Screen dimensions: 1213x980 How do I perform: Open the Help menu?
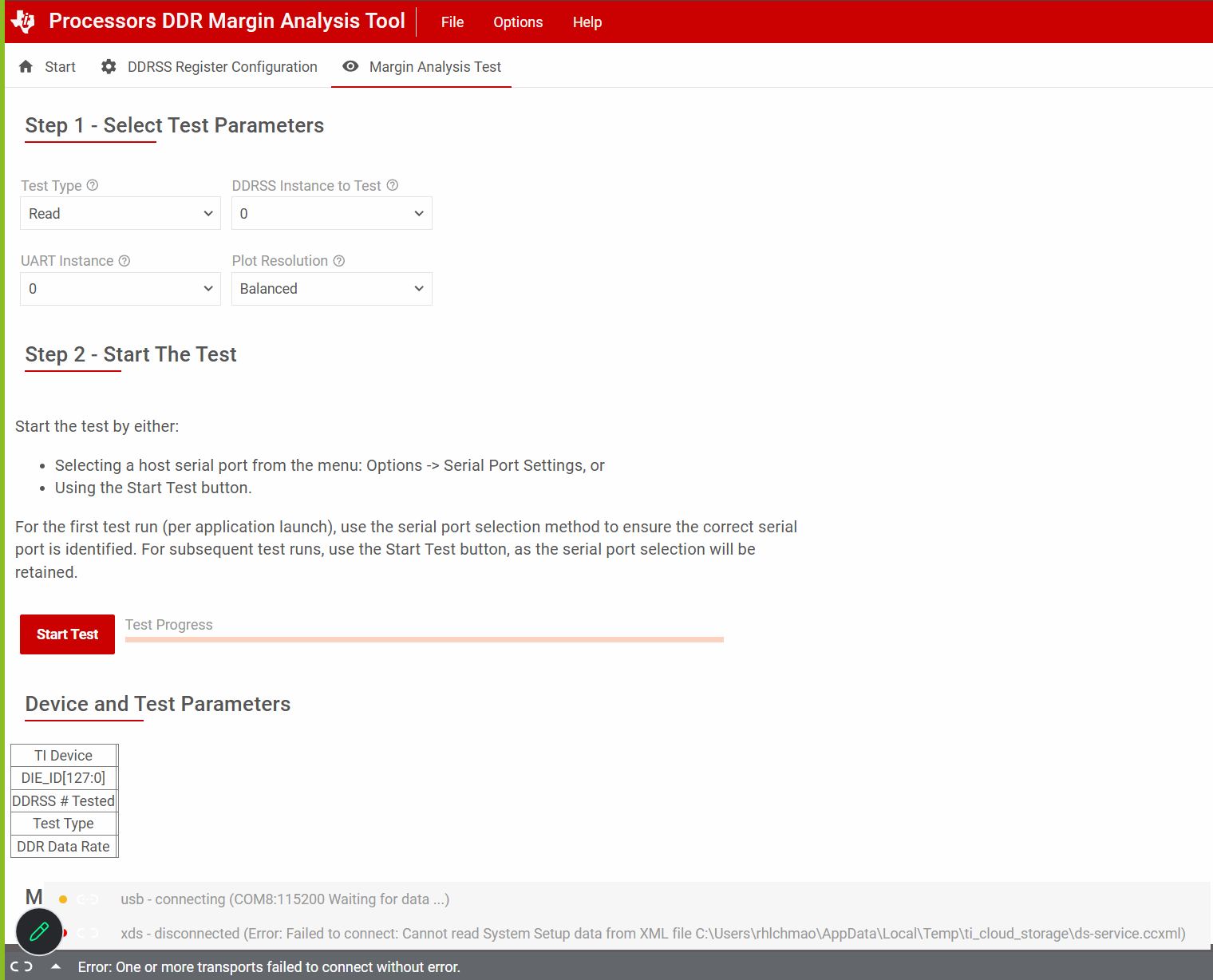point(587,22)
